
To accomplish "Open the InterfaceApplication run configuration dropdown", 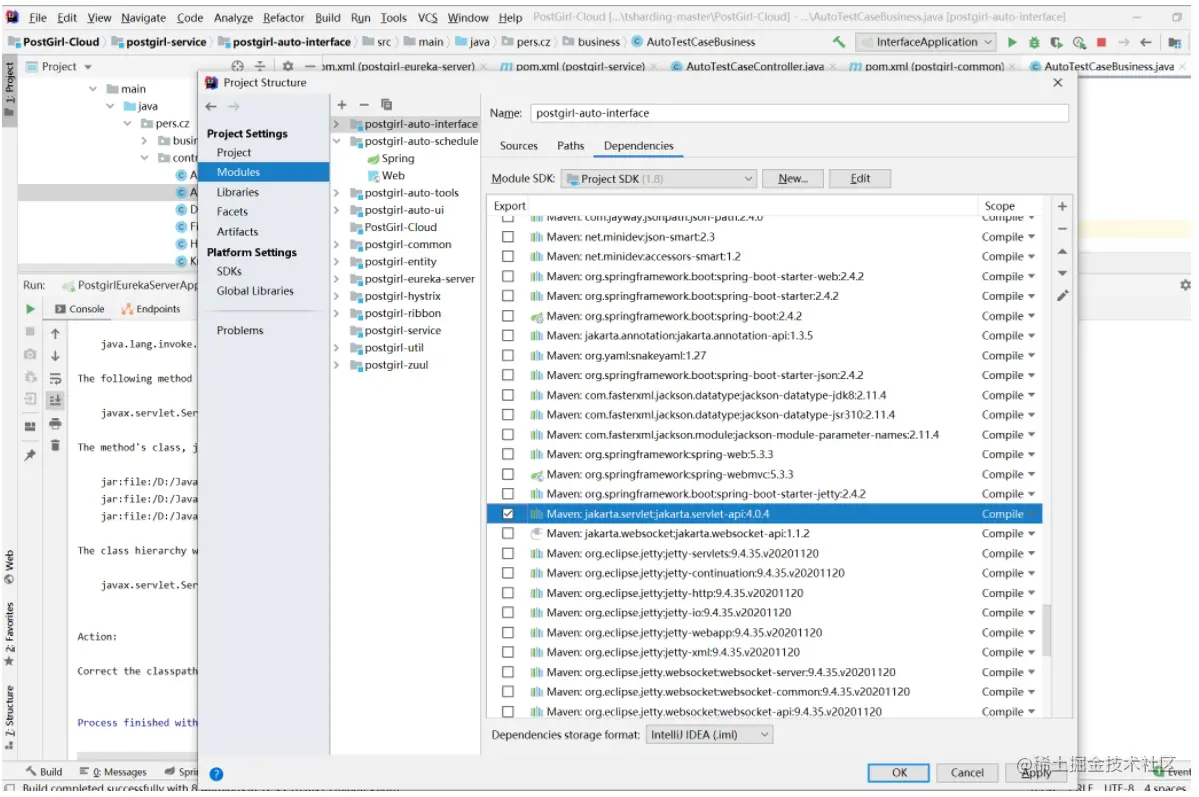I will (926, 42).
